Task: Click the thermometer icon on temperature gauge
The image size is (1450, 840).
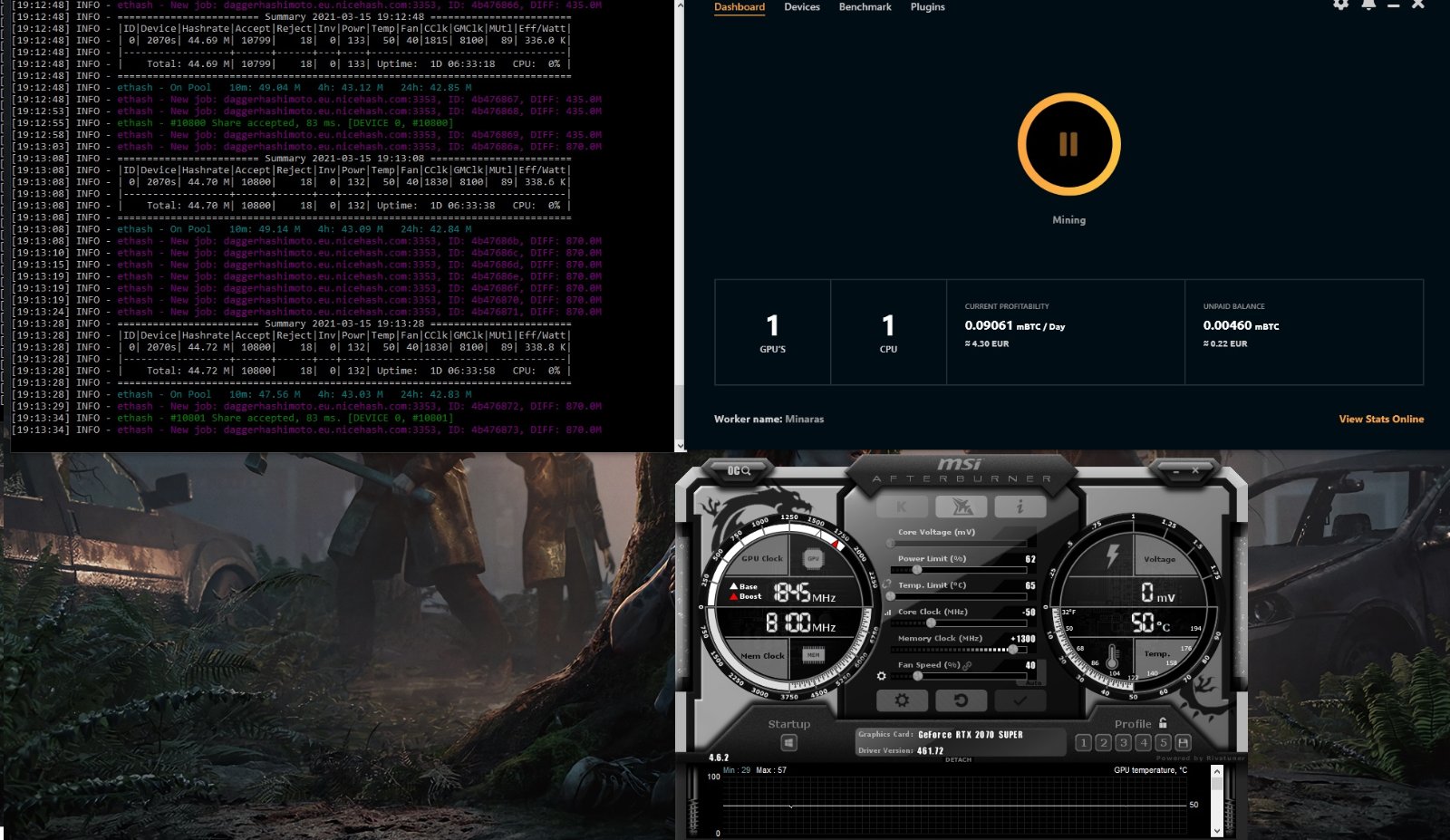Action: (x=1112, y=657)
